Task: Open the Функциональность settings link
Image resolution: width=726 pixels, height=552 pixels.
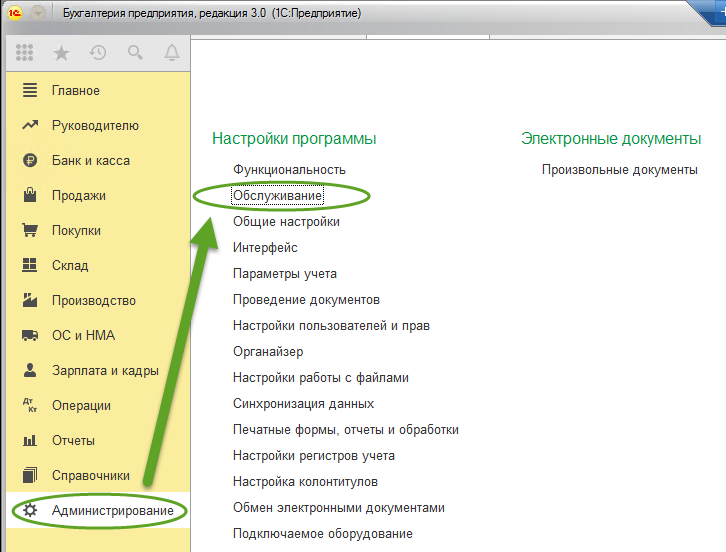Action: (x=289, y=170)
